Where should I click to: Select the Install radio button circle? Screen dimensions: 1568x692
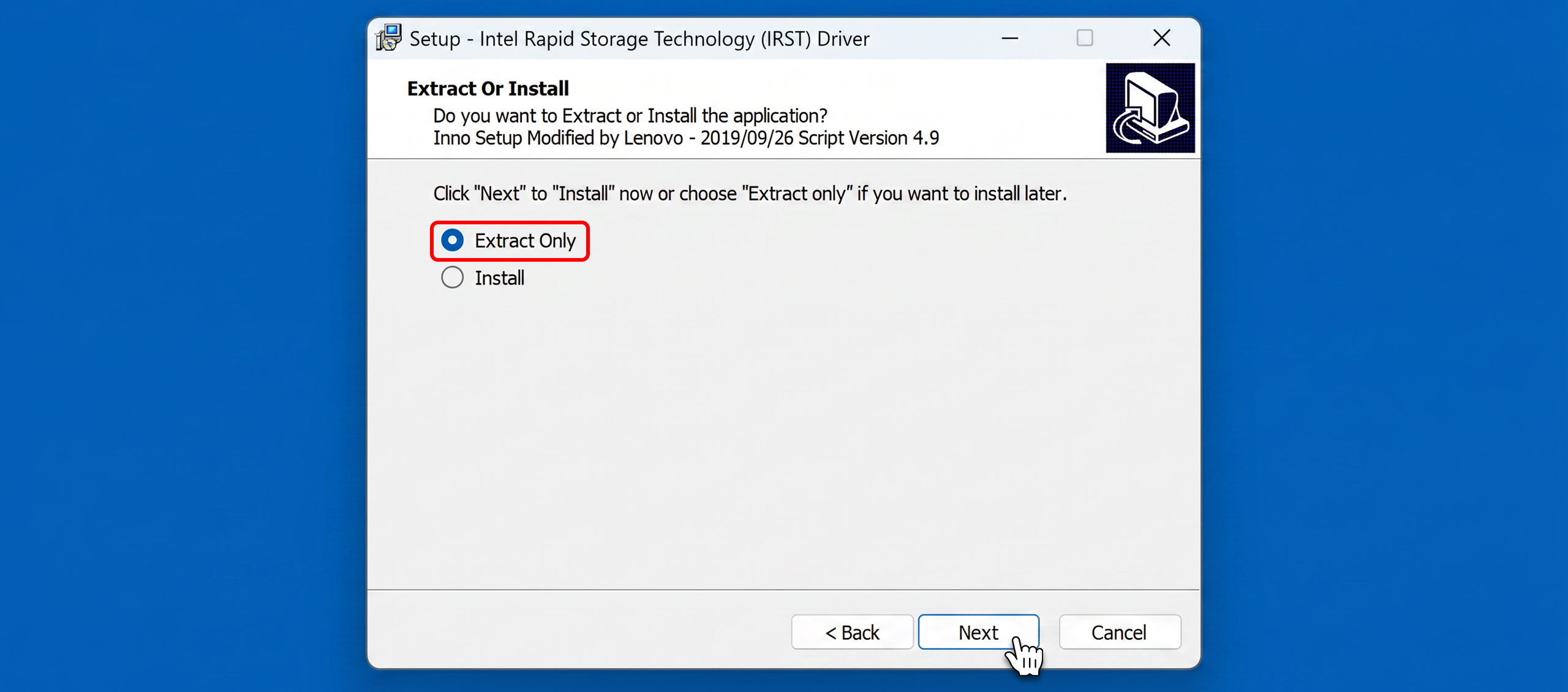click(x=452, y=278)
